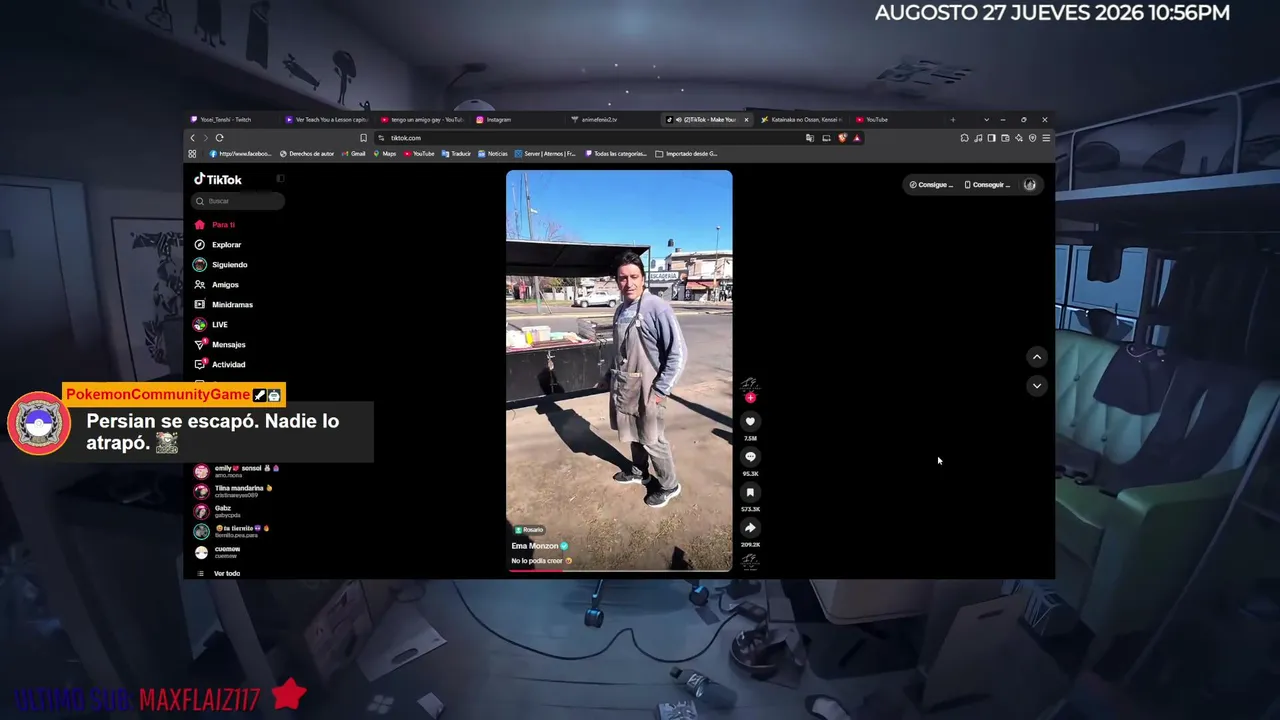Viewport: 1280px width, 720px height.
Task: Share the TikTok video with the arrow icon
Action: tap(750, 528)
